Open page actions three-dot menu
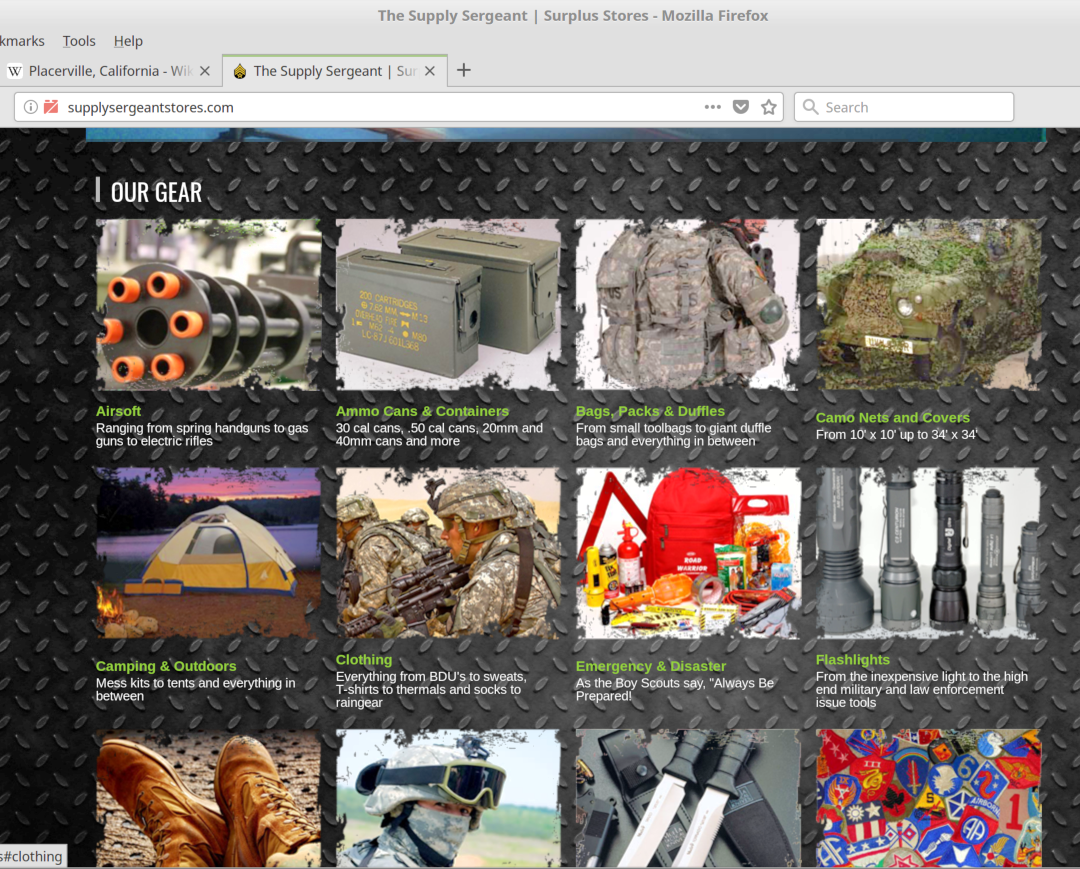 (x=712, y=107)
